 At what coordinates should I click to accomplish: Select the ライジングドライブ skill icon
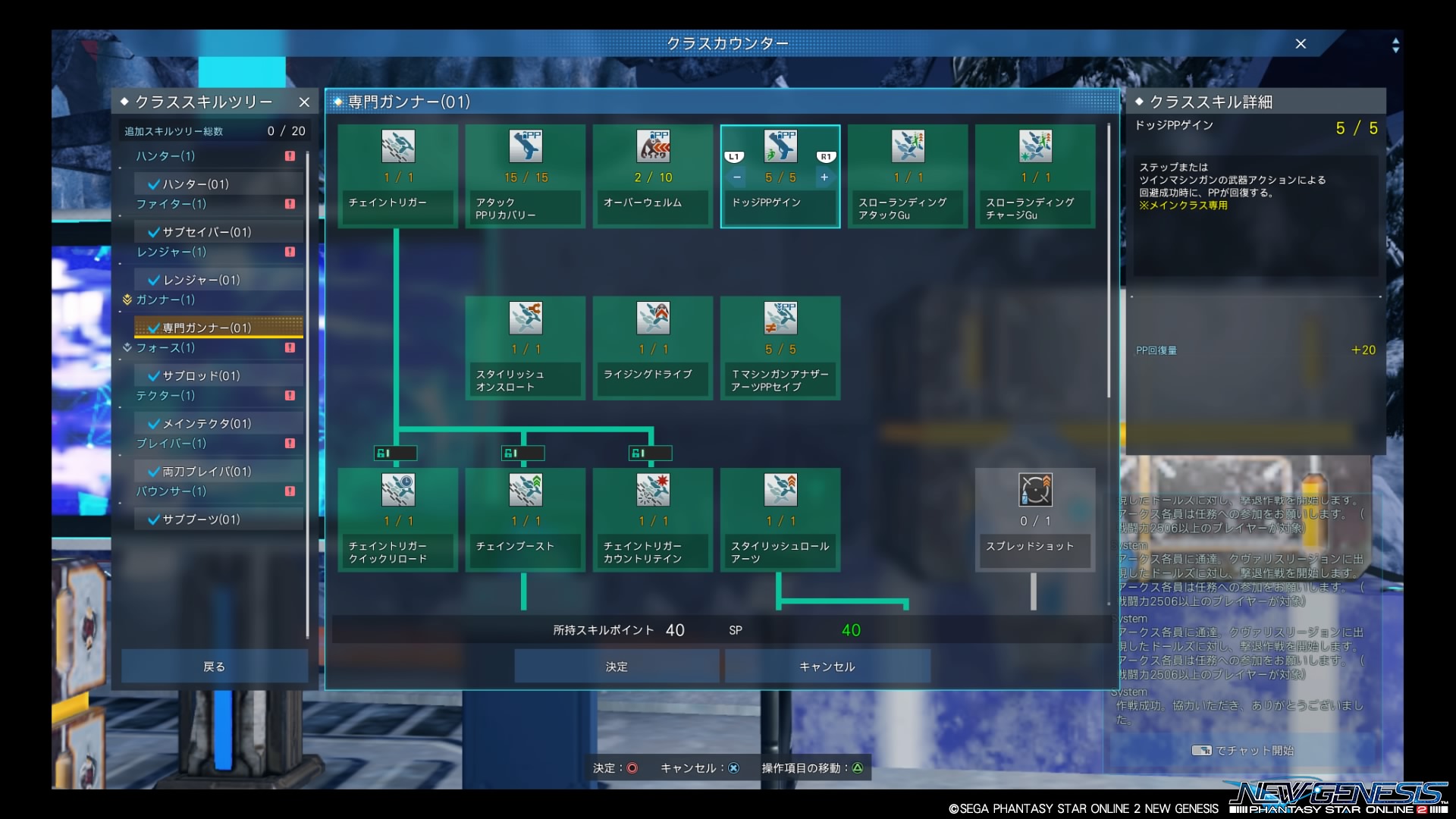pos(653,318)
